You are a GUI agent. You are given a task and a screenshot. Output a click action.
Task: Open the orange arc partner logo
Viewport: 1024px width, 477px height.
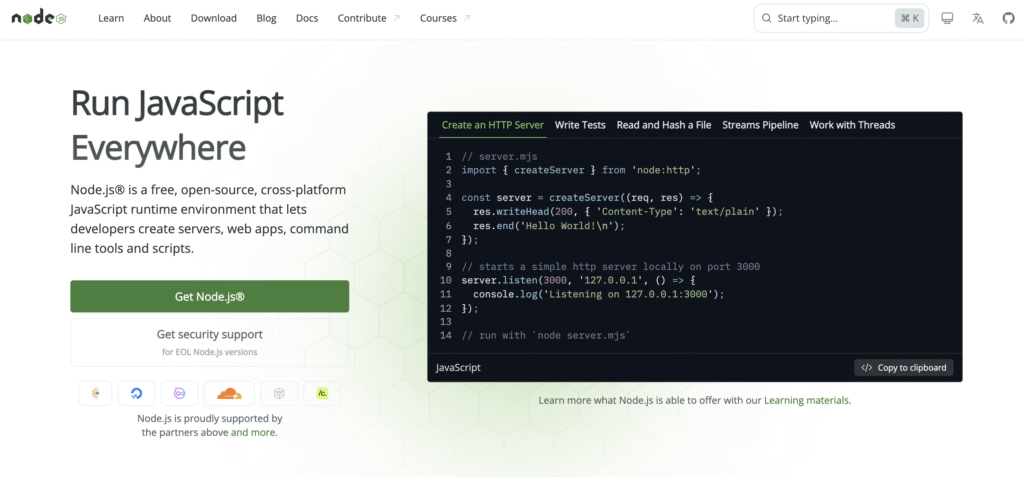click(95, 393)
